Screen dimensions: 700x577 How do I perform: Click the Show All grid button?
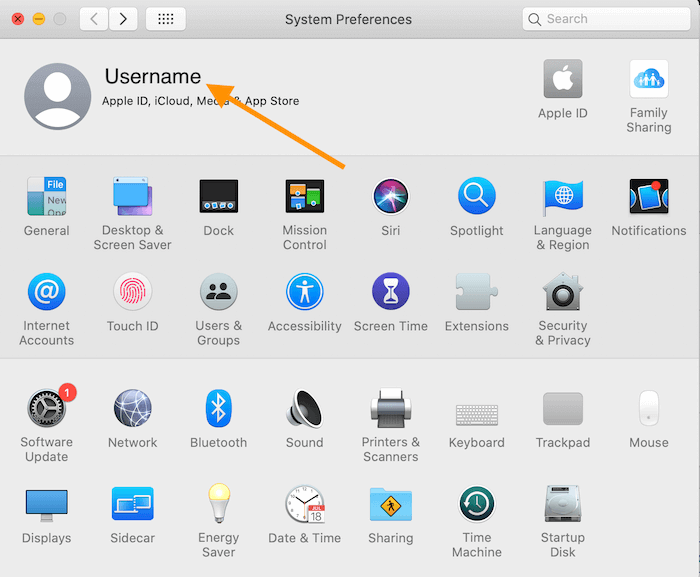click(x=165, y=19)
